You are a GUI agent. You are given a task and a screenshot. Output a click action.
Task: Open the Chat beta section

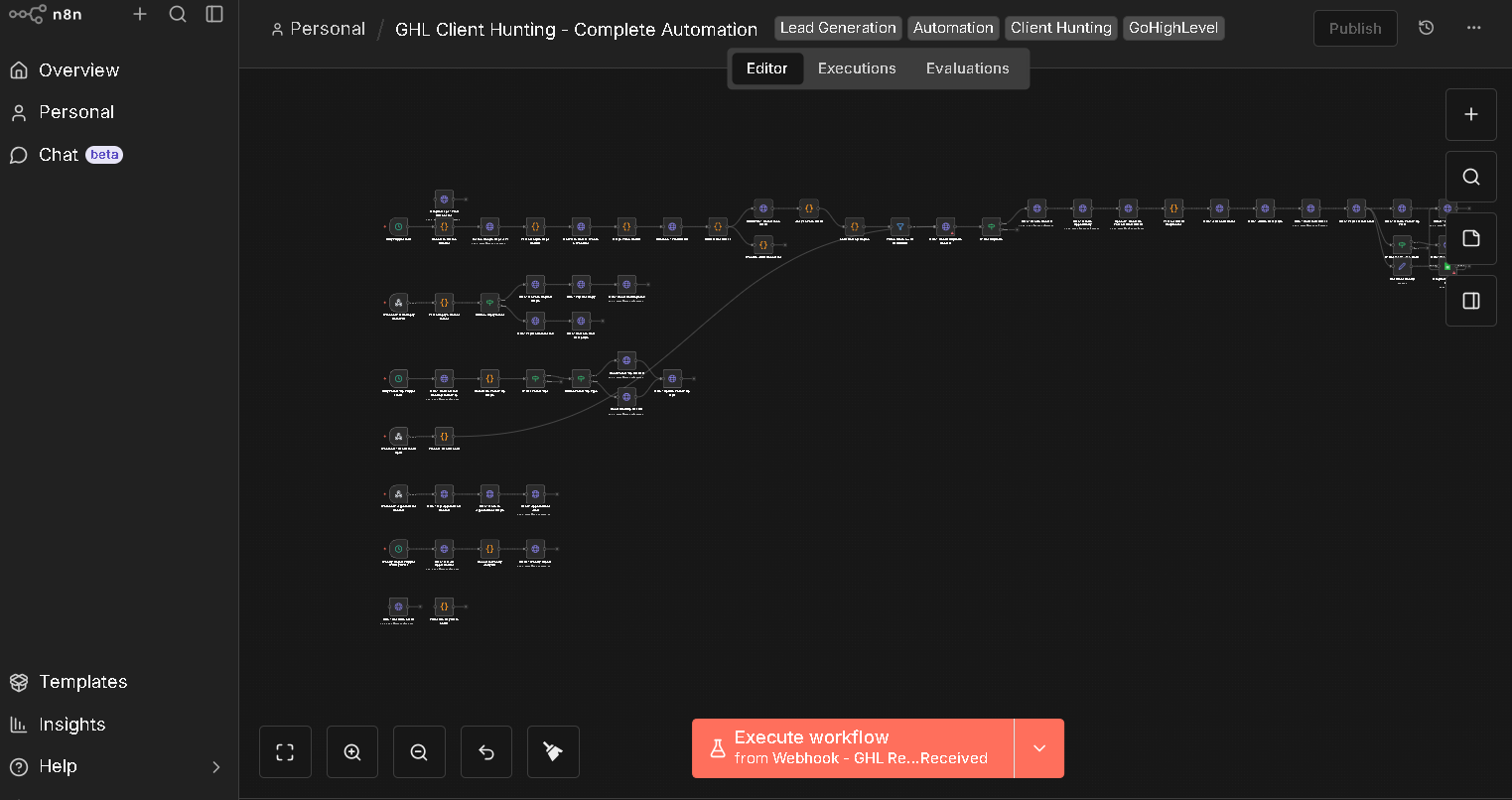[x=67, y=155]
